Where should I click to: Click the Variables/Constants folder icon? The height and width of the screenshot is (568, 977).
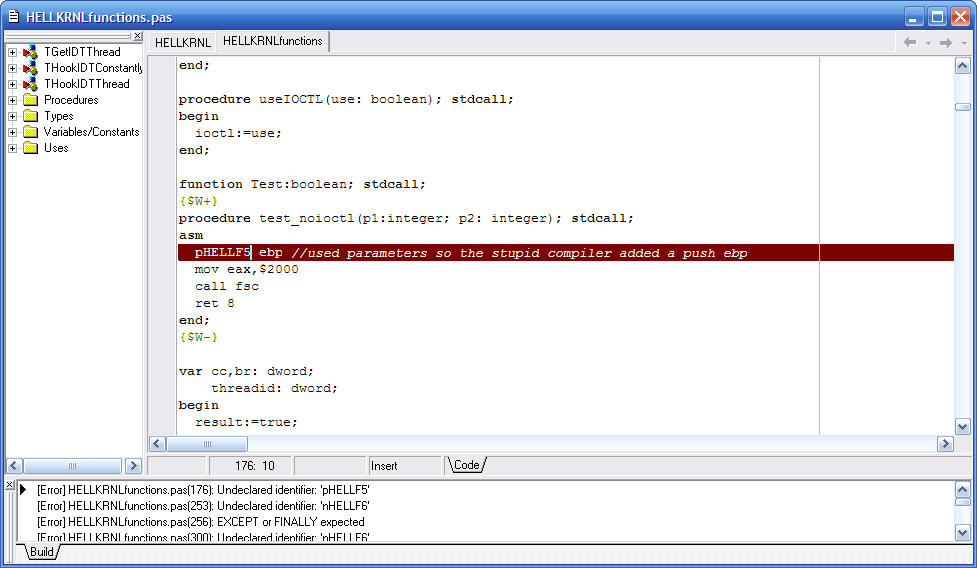tap(31, 132)
